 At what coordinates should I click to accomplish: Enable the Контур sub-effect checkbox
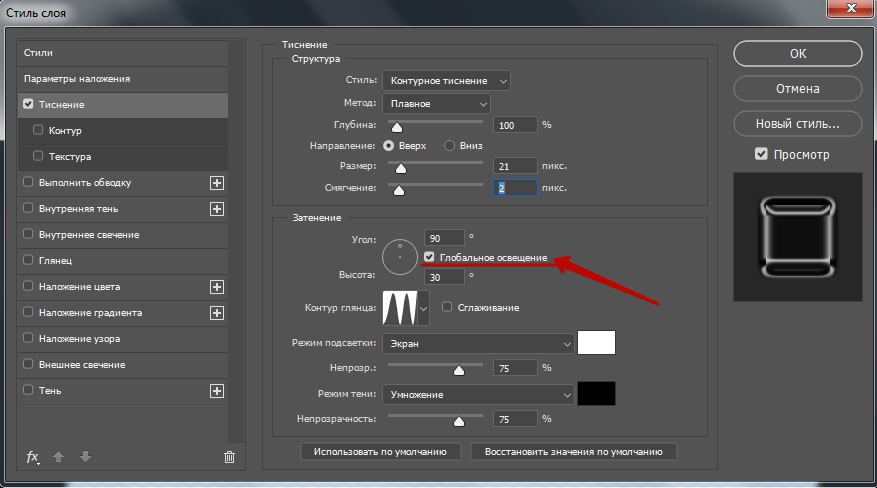point(38,130)
